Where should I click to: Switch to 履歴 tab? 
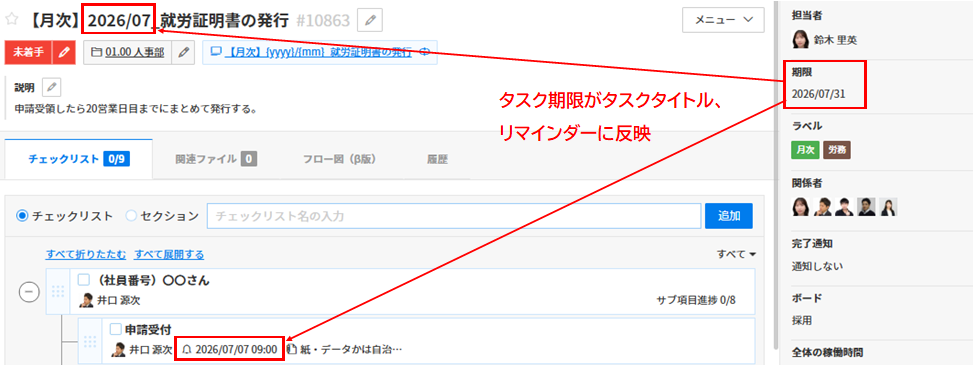click(438, 159)
